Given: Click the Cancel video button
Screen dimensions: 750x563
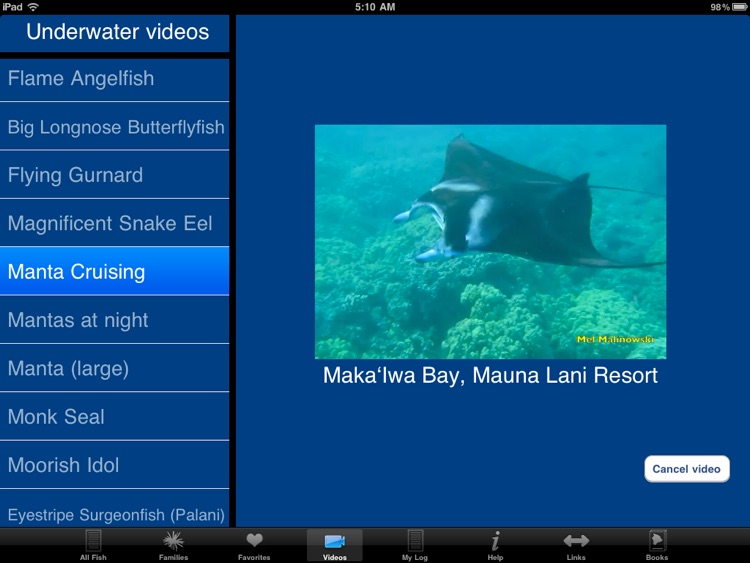Looking at the screenshot, I should 686,469.
